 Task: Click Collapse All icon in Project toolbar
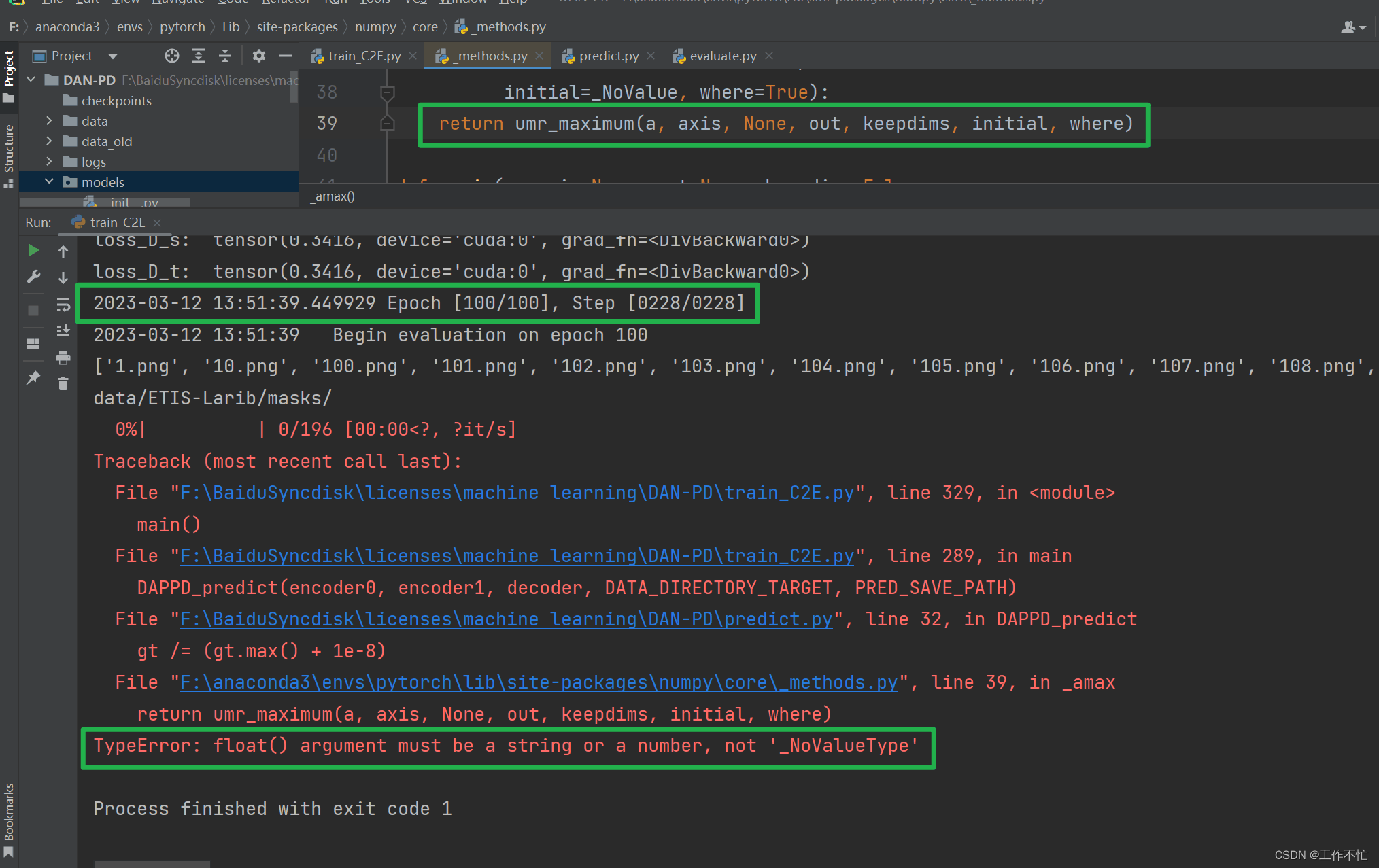225,56
